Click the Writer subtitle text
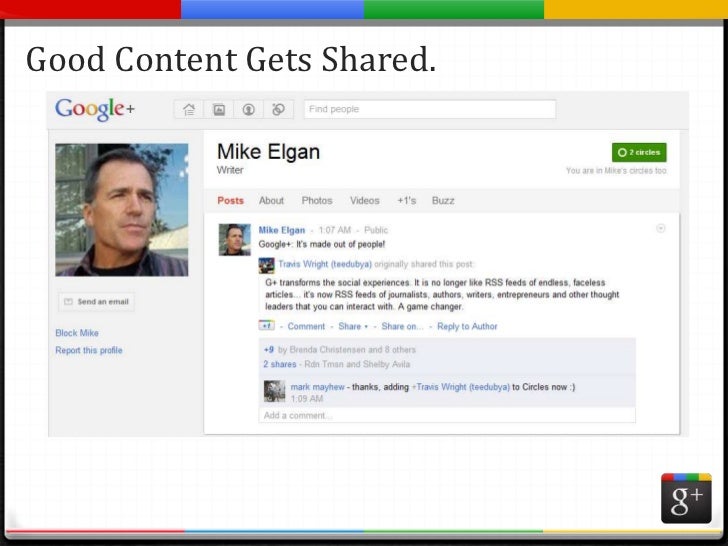 pos(230,170)
